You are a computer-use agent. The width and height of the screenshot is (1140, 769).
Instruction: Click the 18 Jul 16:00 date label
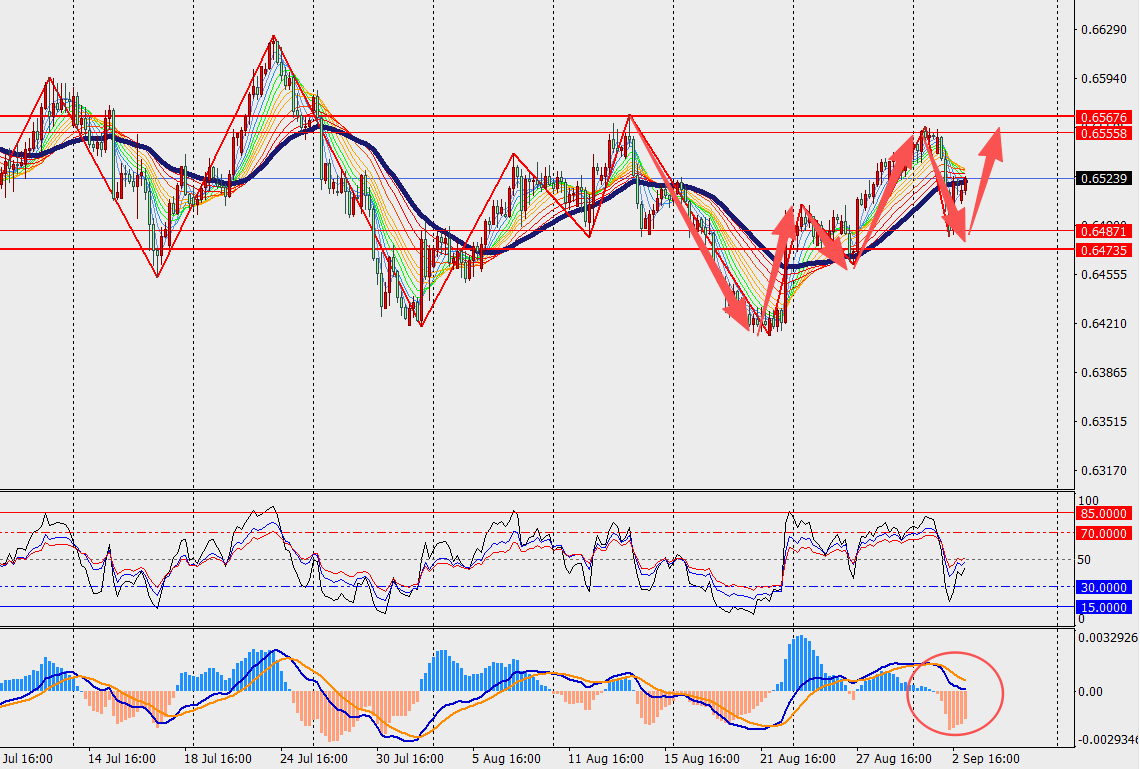click(217, 758)
